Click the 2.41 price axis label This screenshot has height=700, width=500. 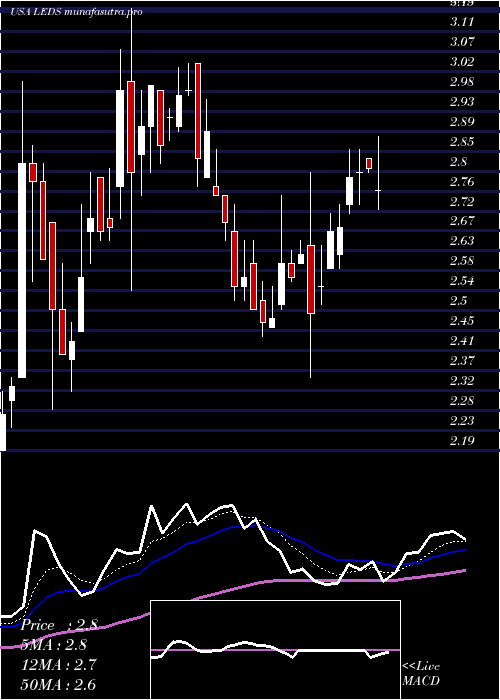[462, 341]
